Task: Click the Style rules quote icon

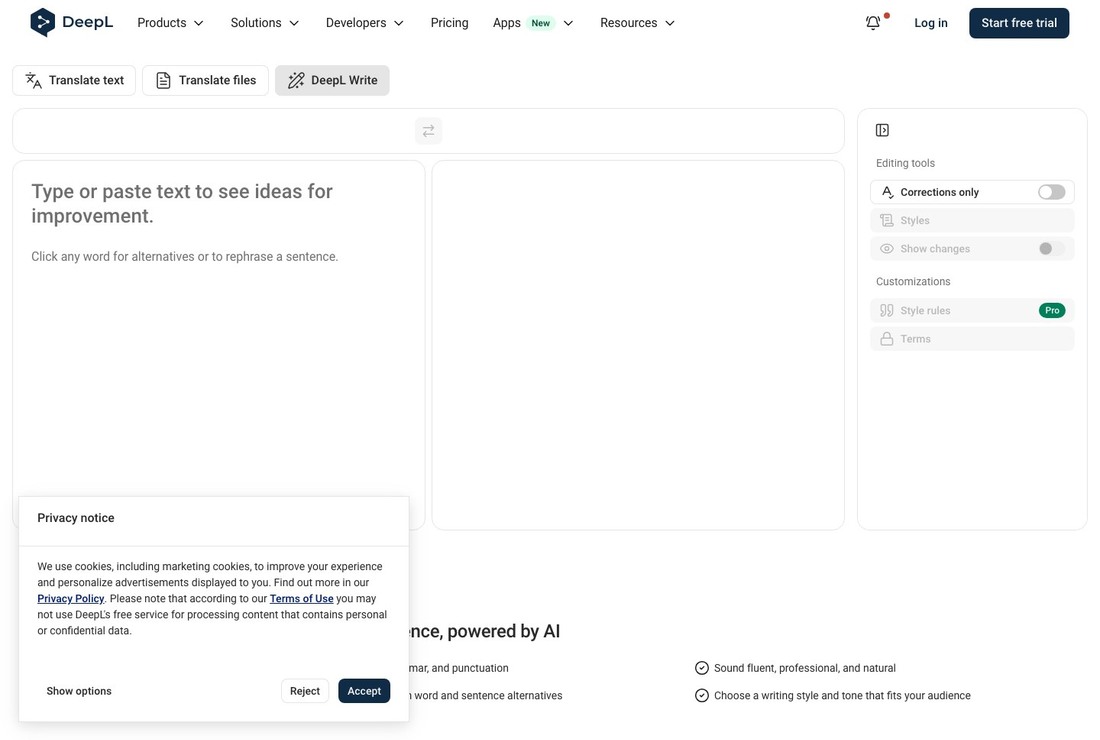Action: point(887,310)
